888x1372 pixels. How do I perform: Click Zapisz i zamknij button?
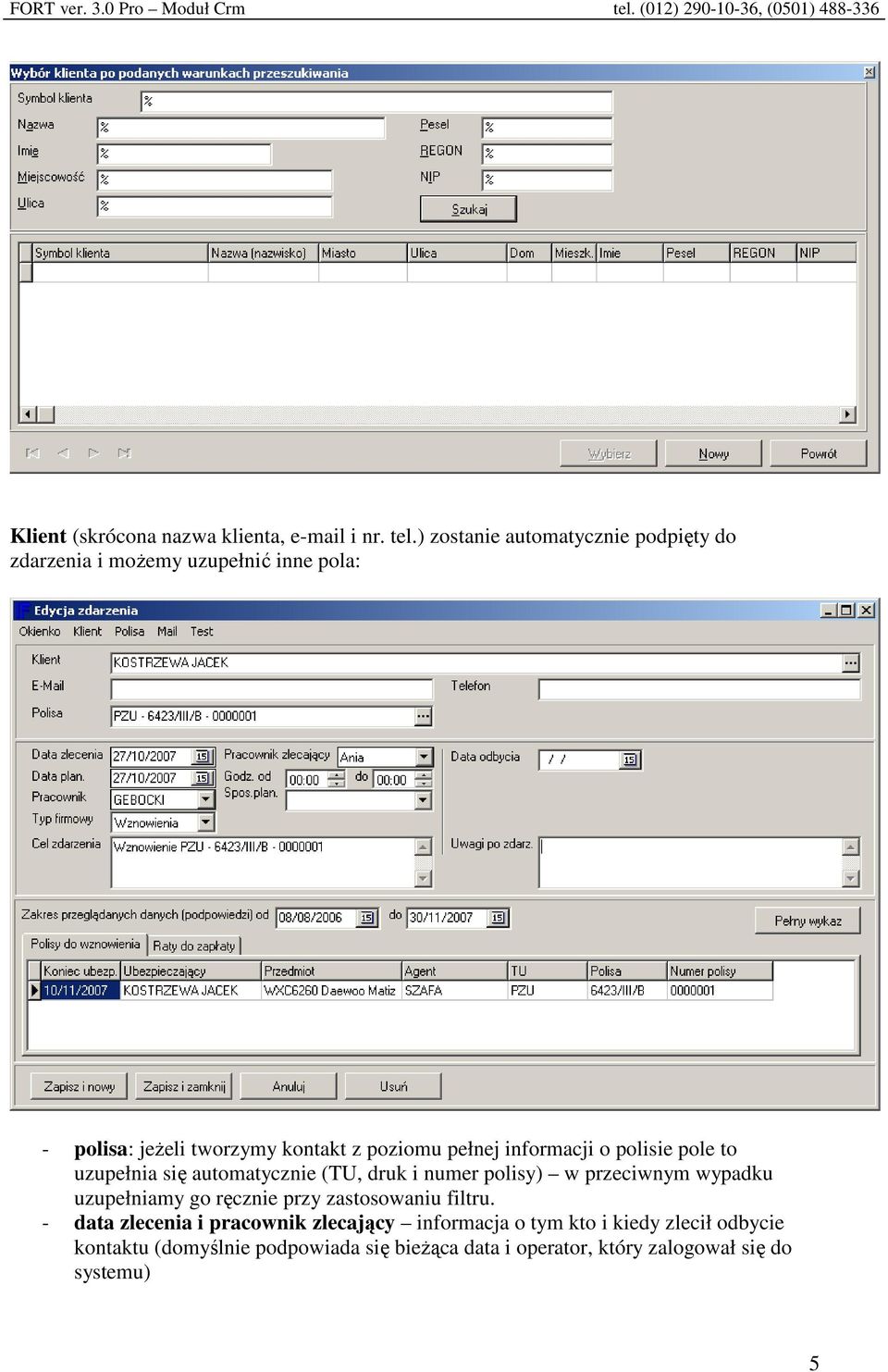pyautogui.click(x=184, y=1086)
